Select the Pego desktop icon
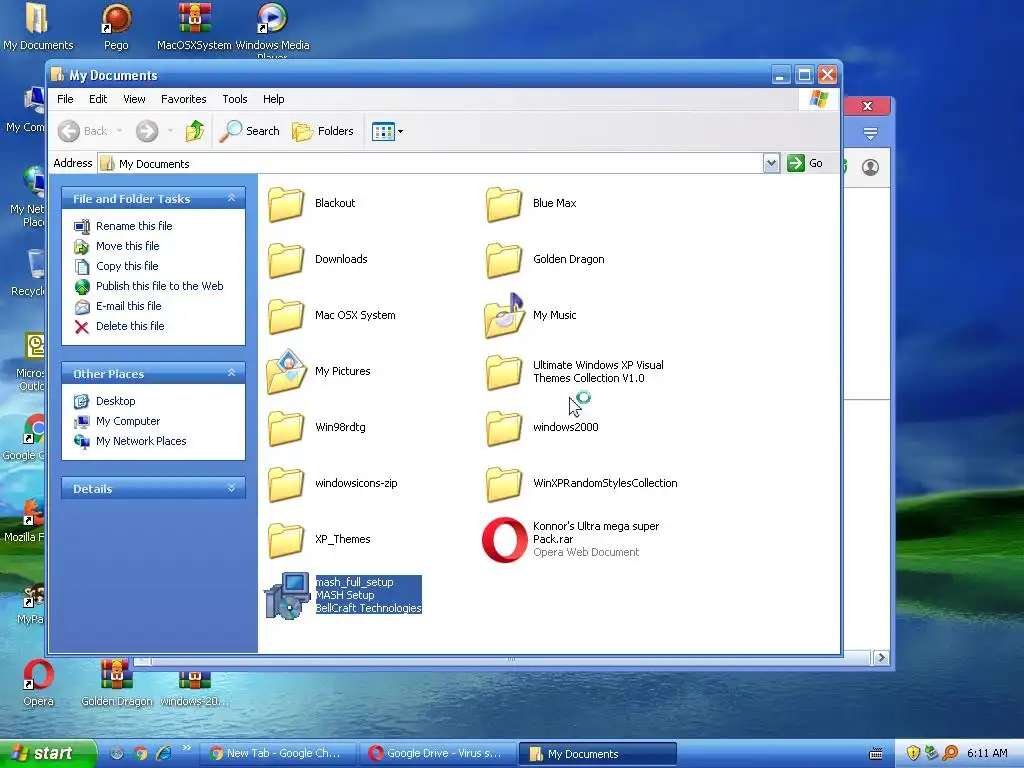Screen dimensions: 1024x768 pyautogui.click(x=116, y=27)
